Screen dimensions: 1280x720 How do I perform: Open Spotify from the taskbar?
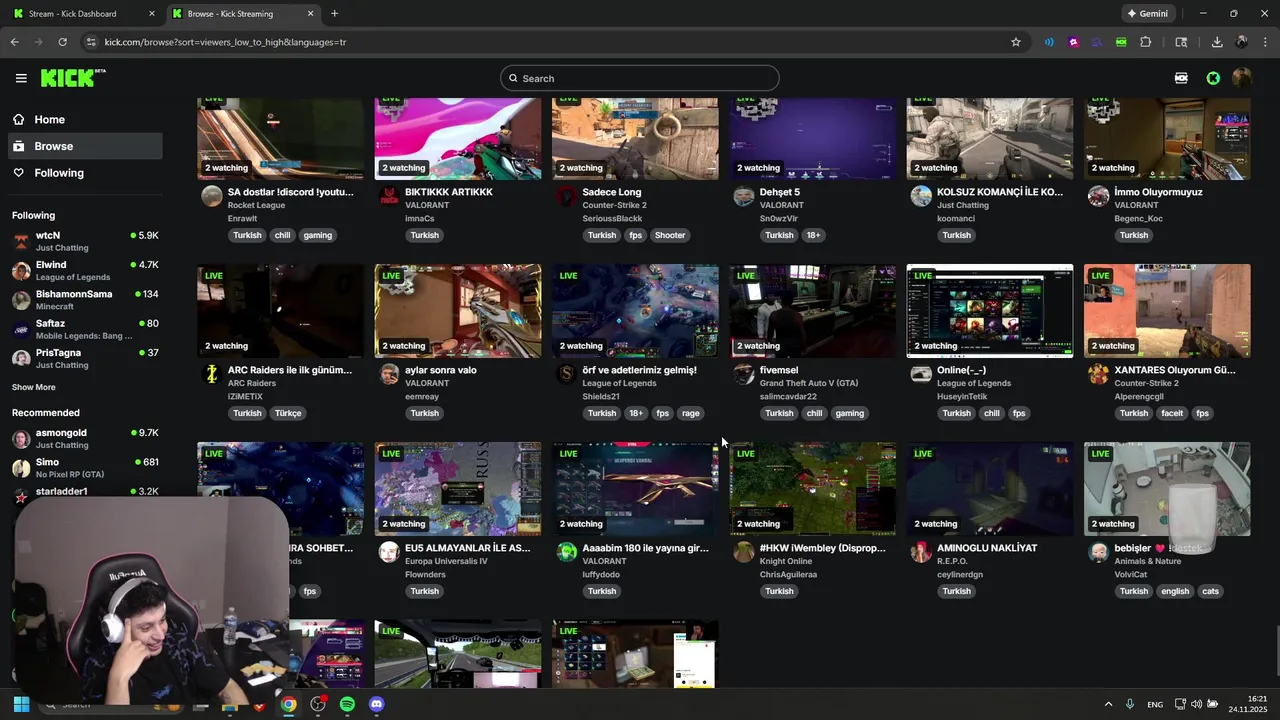[x=347, y=704]
